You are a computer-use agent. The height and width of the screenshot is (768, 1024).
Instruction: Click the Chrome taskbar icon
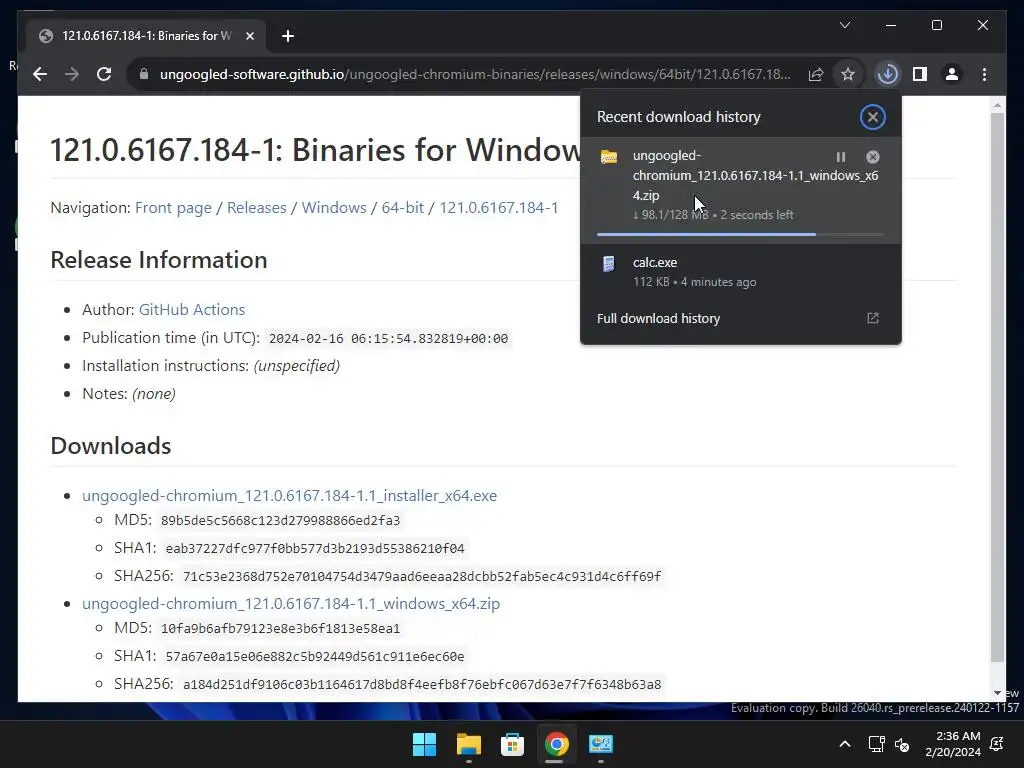point(556,744)
